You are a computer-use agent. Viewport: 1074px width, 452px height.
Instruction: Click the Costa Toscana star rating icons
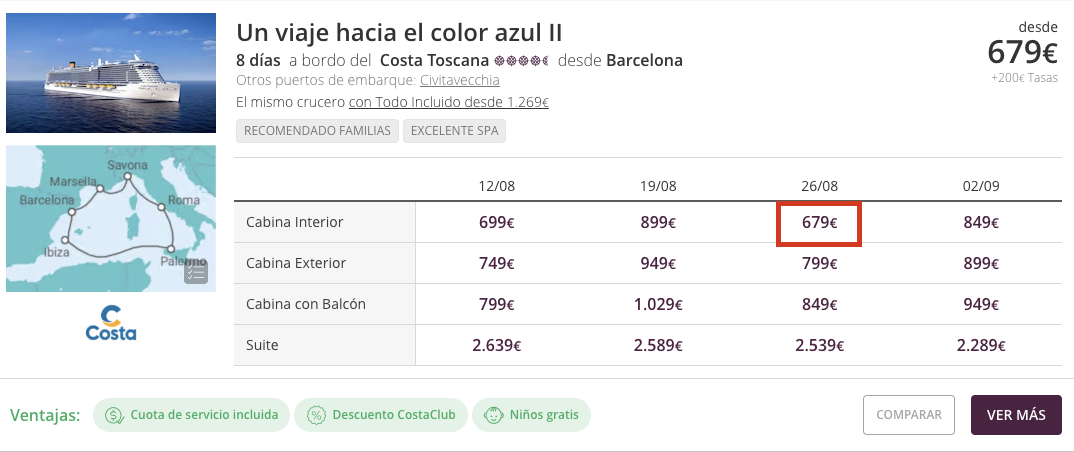point(521,61)
